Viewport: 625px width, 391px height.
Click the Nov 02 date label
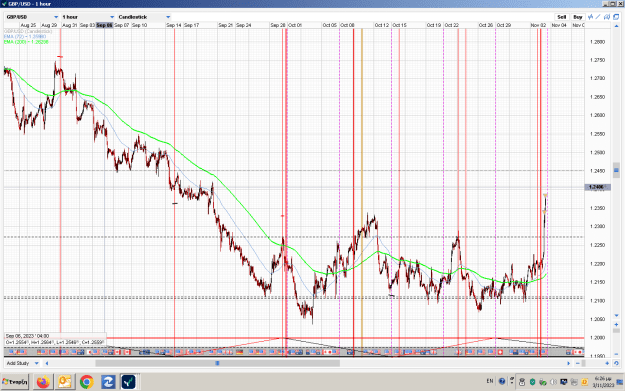tap(538, 25)
